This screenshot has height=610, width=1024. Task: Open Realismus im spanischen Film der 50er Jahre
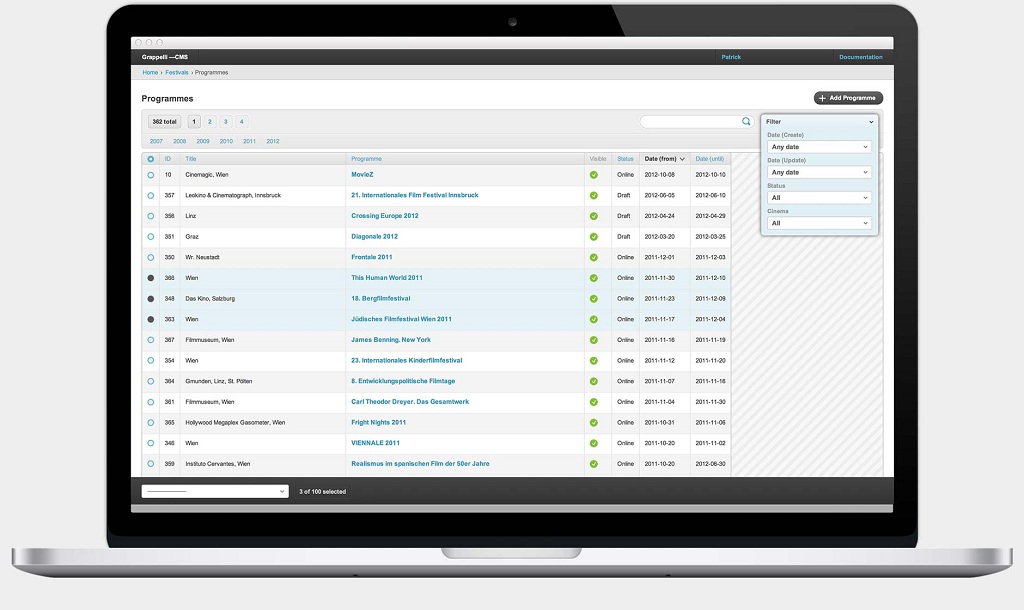point(420,464)
